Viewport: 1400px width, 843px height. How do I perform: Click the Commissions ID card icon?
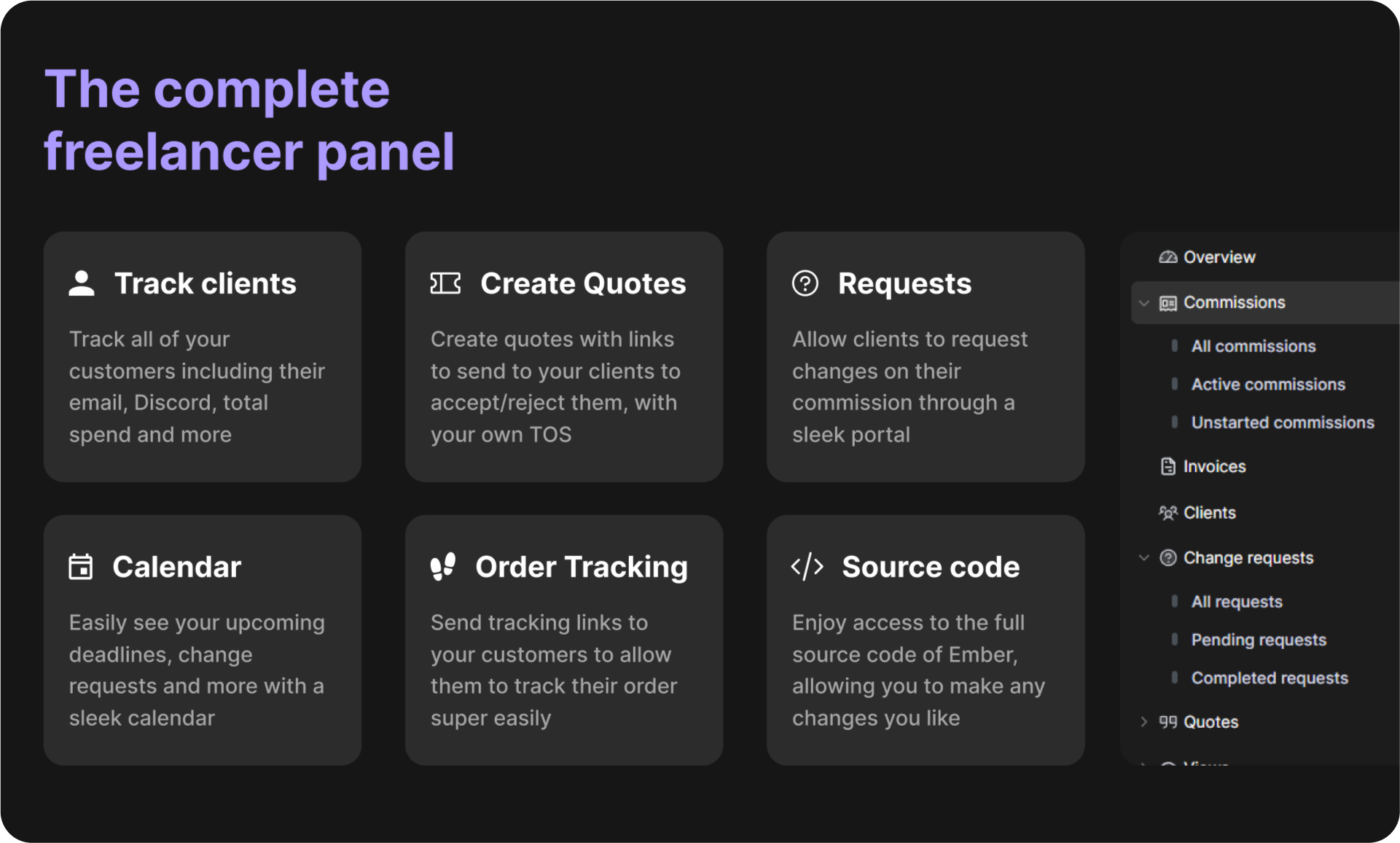(1168, 303)
